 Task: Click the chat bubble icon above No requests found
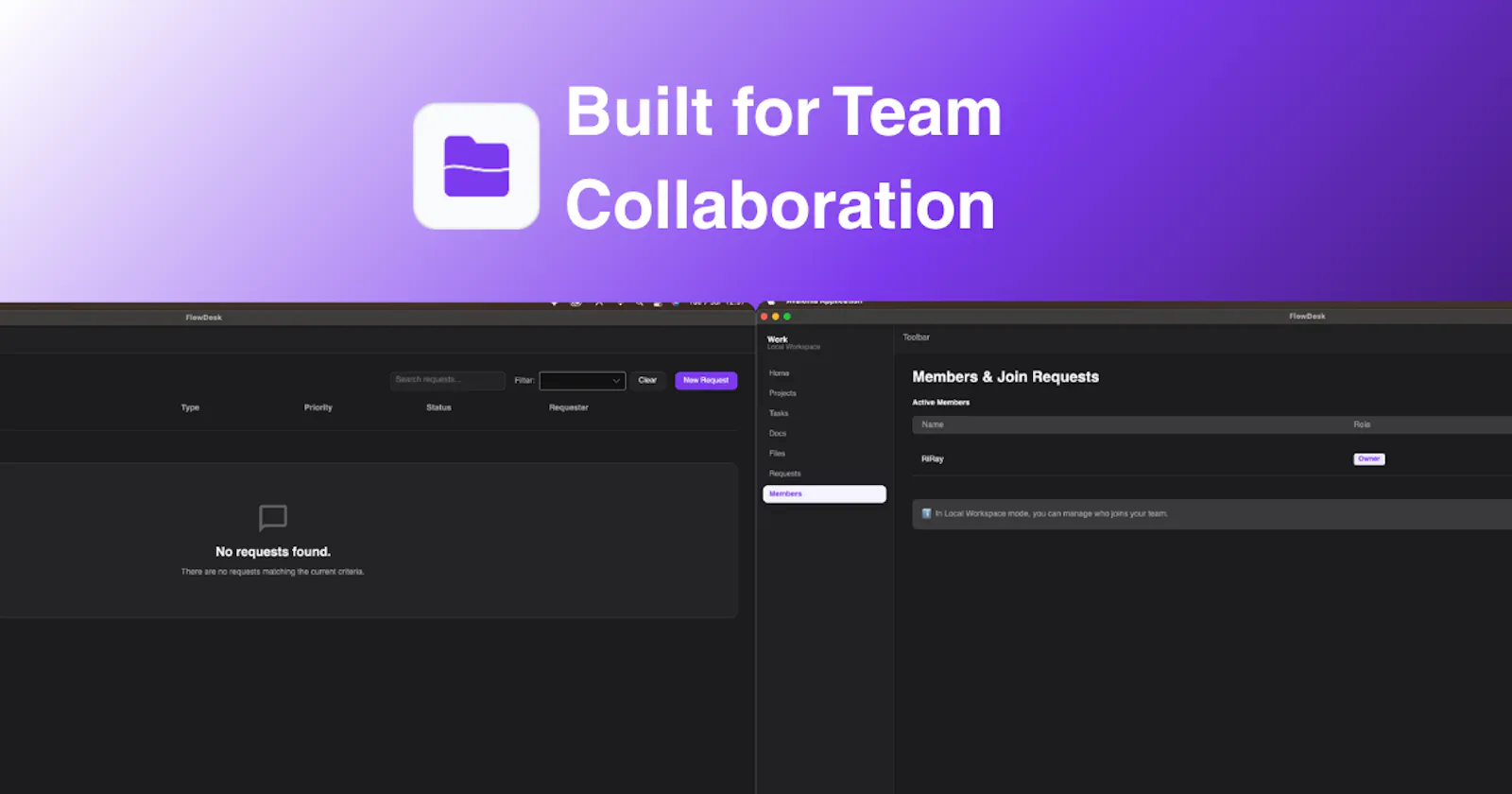273,517
